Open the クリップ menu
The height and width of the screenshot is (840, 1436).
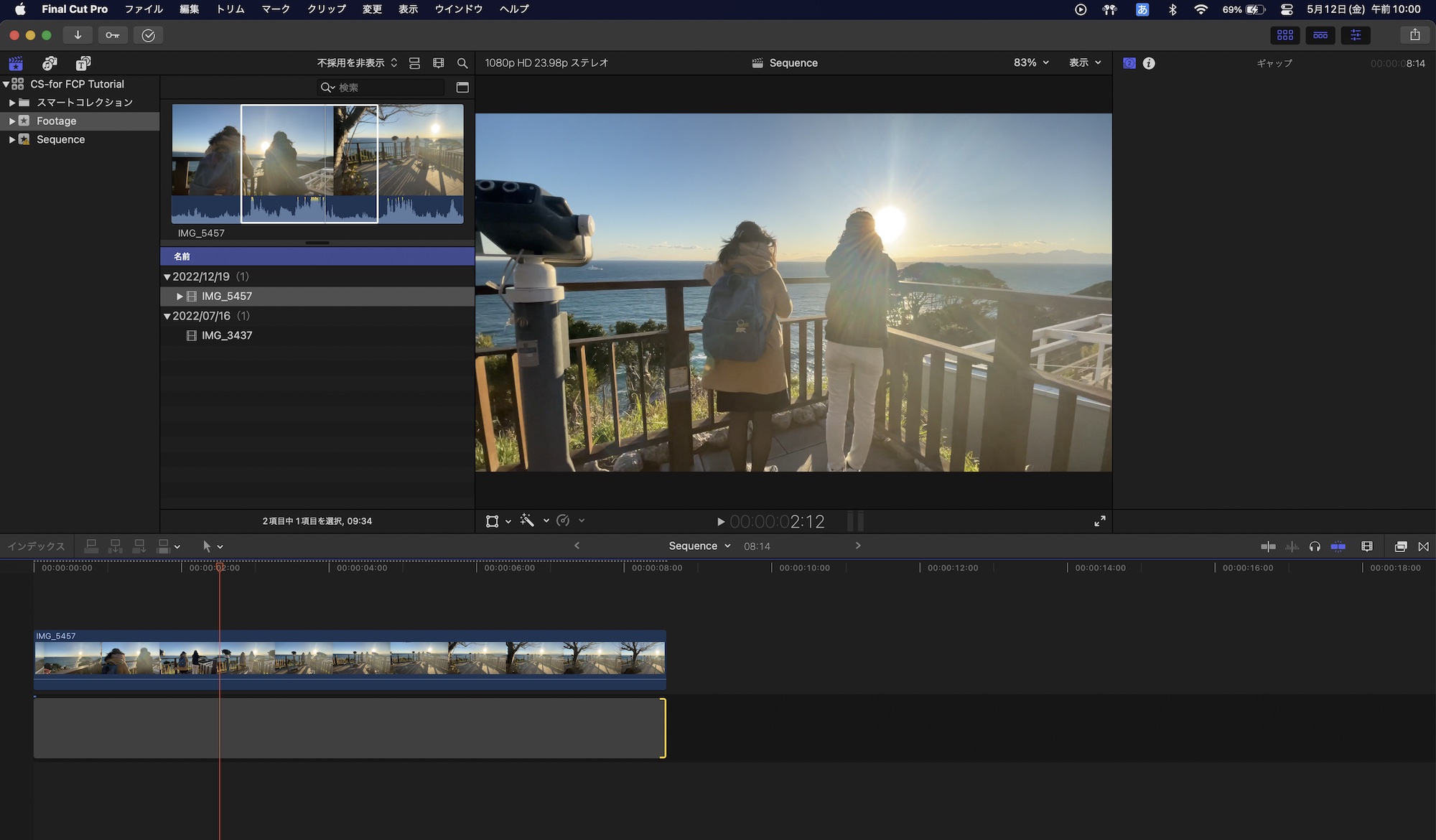pos(325,9)
